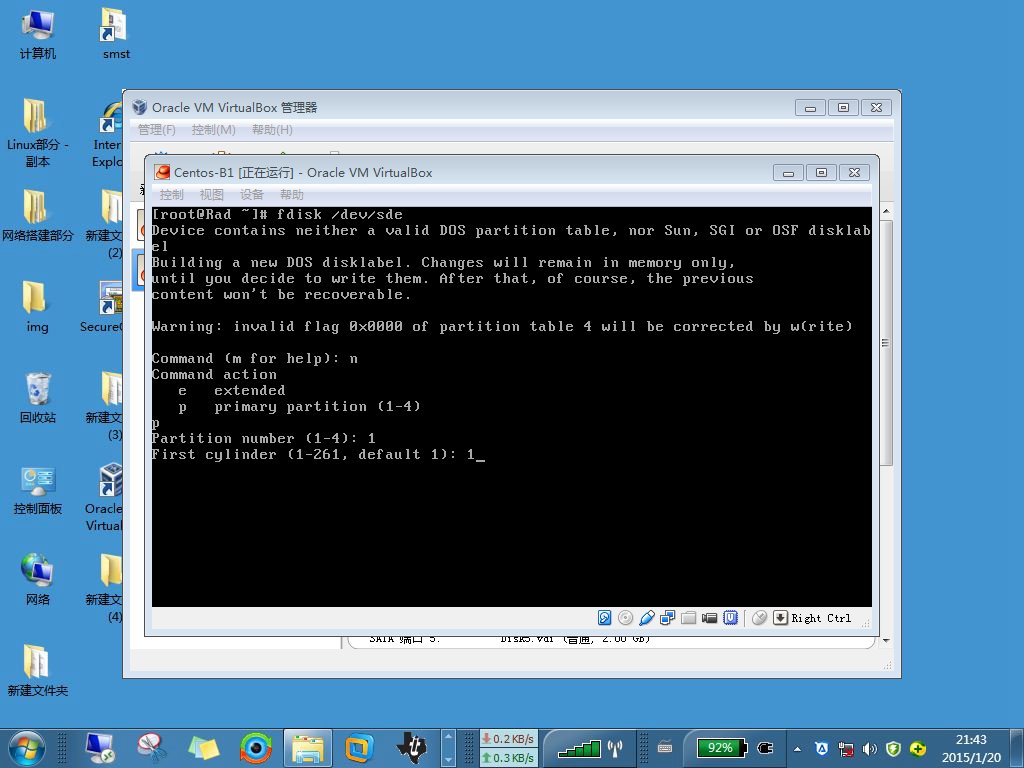
Task: Select the SecureCRT desktop shortcut
Action: [x=101, y=307]
